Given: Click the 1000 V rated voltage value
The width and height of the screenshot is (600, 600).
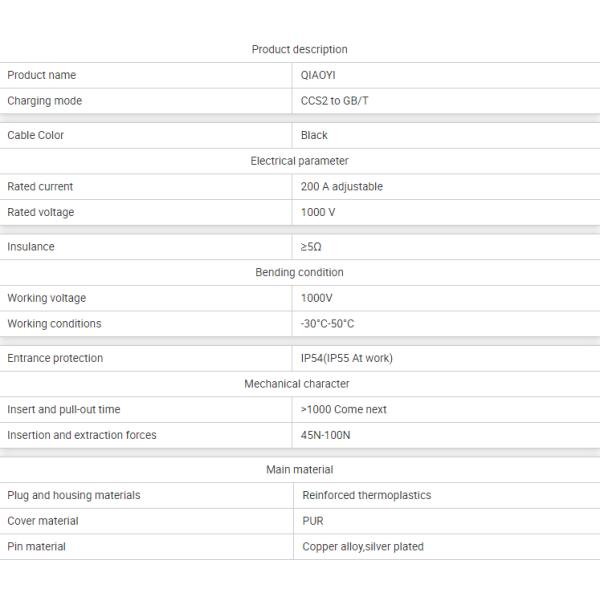Looking at the screenshot, I should [318, 212].
